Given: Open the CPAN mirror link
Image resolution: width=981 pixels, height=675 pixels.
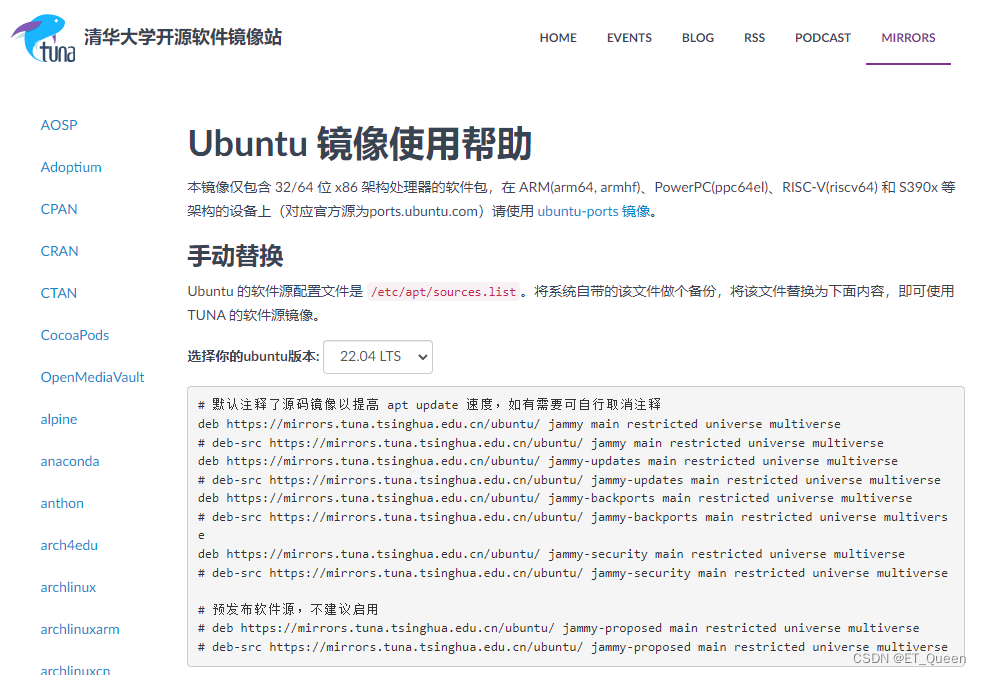Looking at the screenshot, I should click(x=58, y=209).
